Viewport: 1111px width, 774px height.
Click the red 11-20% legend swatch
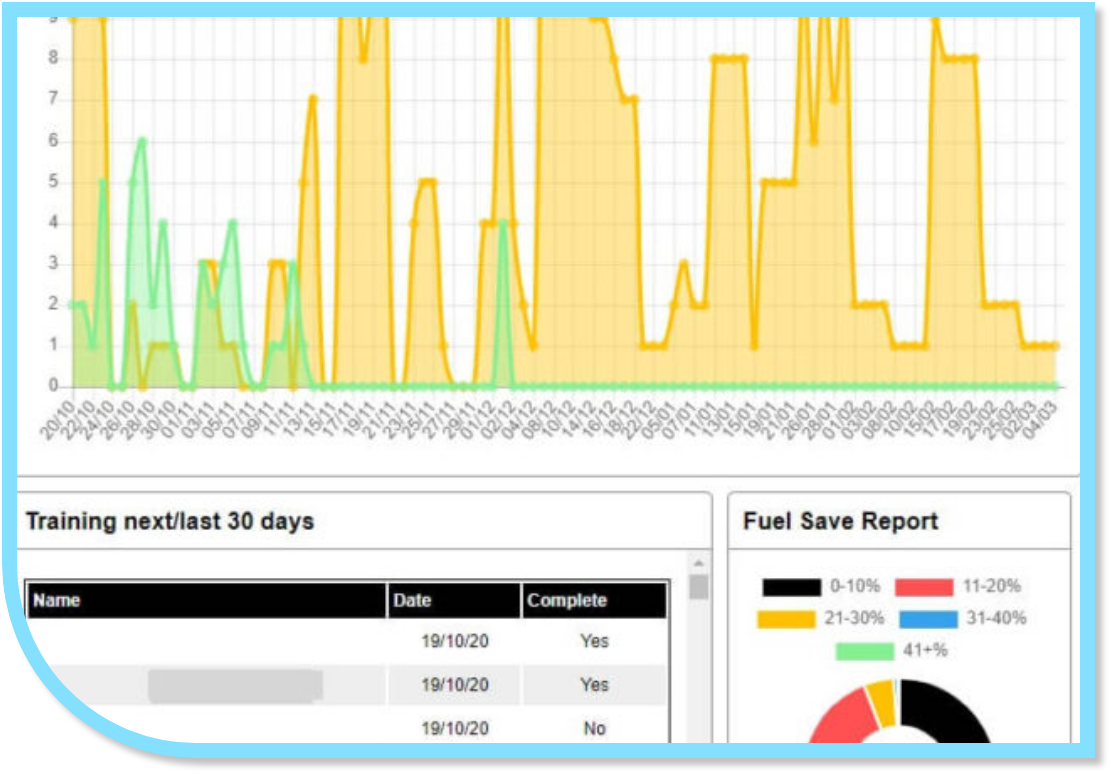[x=924, y=587]
